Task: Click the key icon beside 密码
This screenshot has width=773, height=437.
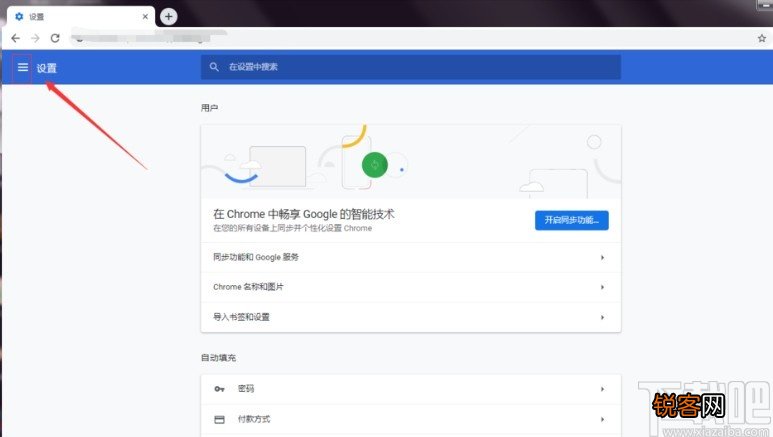Action: 219,389
